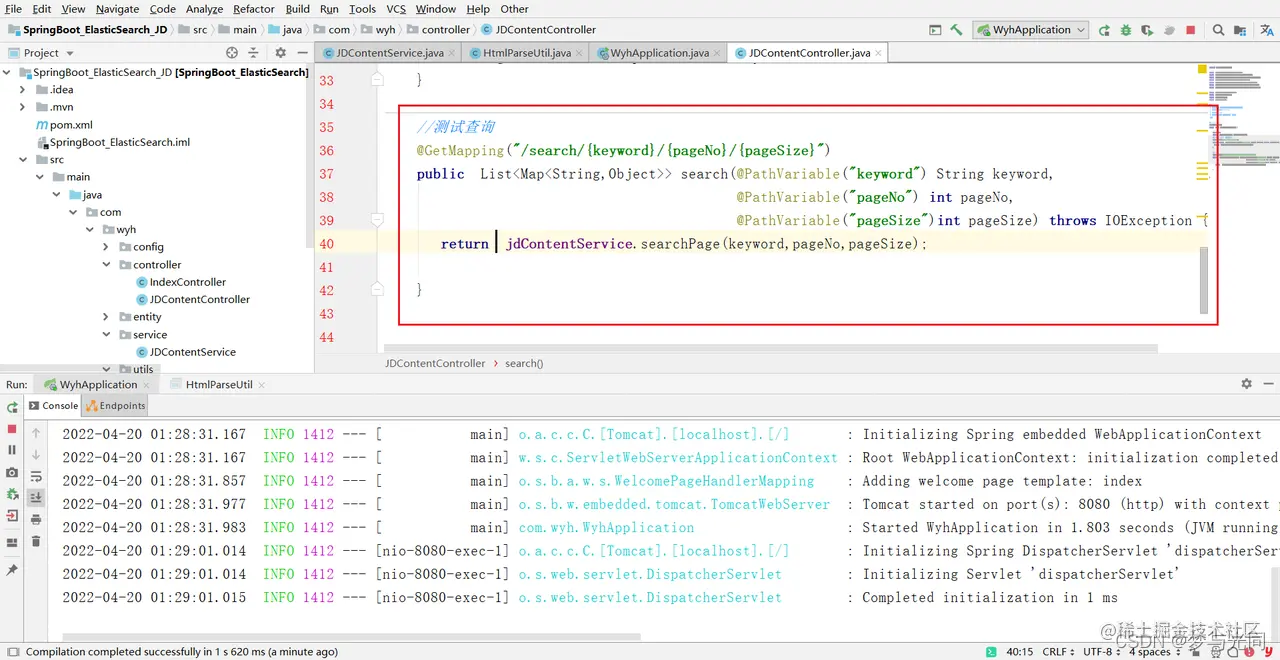Click the line 40:15 position indicator

coord(1020,652)
